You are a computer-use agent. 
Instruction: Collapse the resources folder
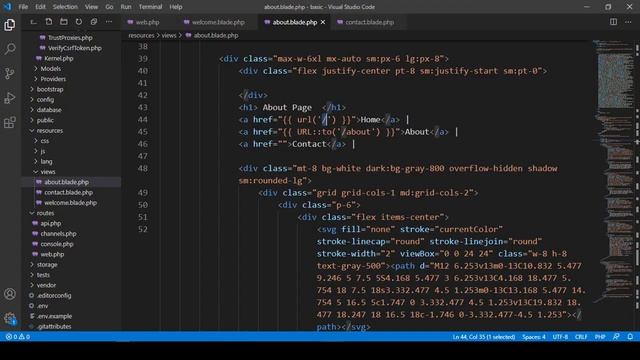tap(49, 131)
